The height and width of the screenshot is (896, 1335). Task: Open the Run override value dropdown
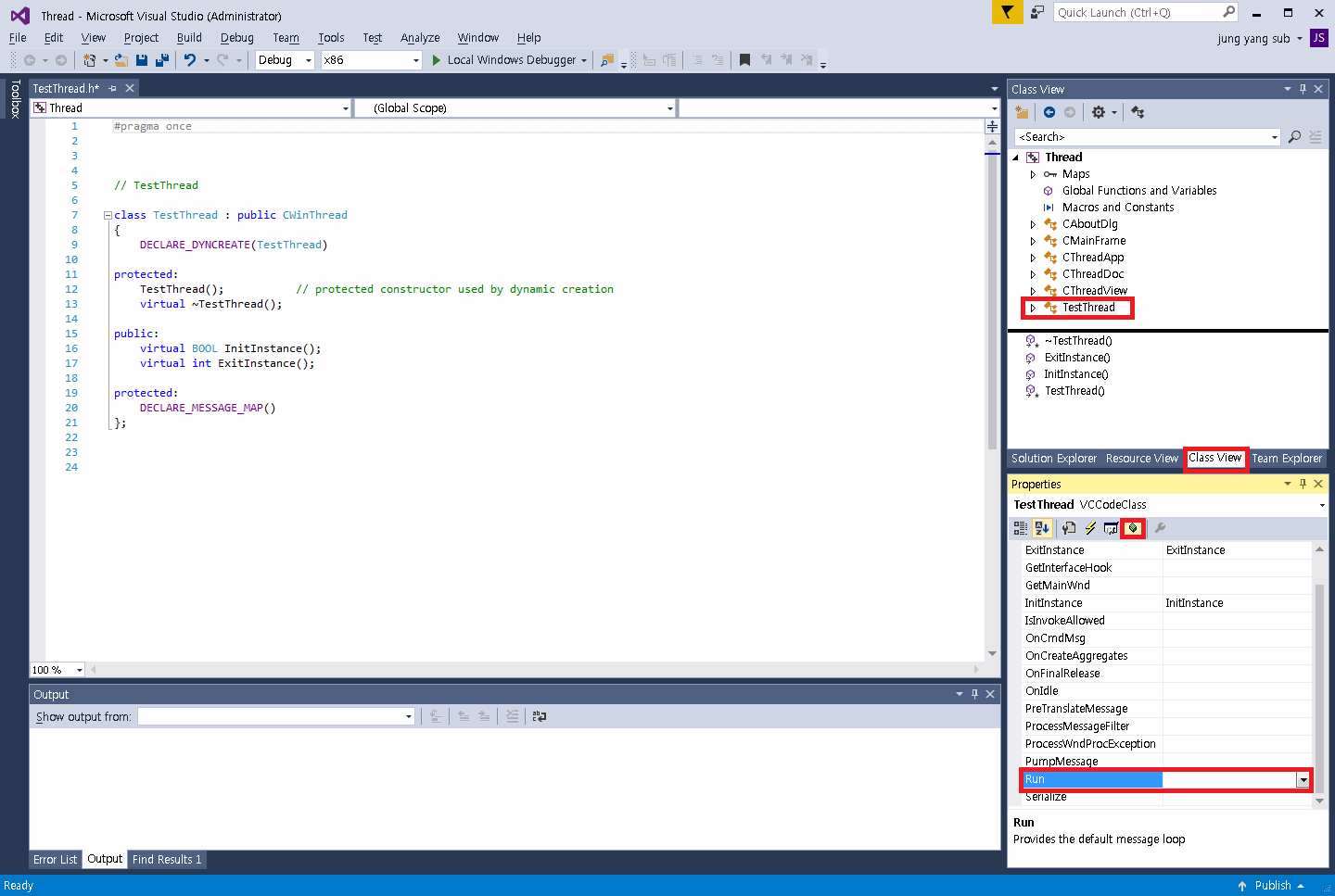coord(1303,779)
